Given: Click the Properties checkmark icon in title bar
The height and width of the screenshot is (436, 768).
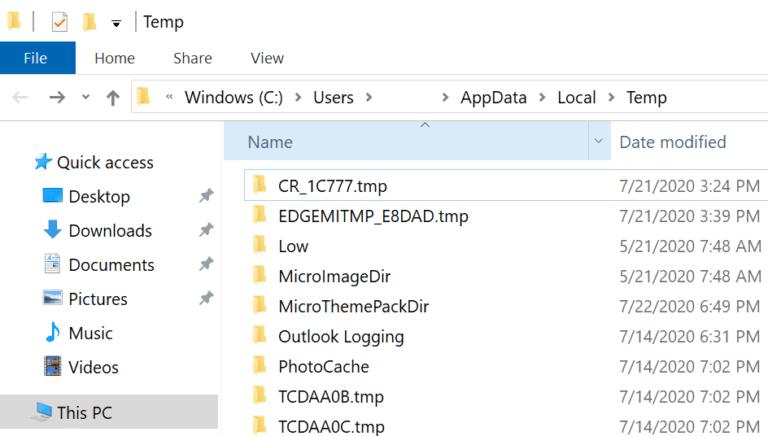Looking at the screenshot, I should [60, 22].
